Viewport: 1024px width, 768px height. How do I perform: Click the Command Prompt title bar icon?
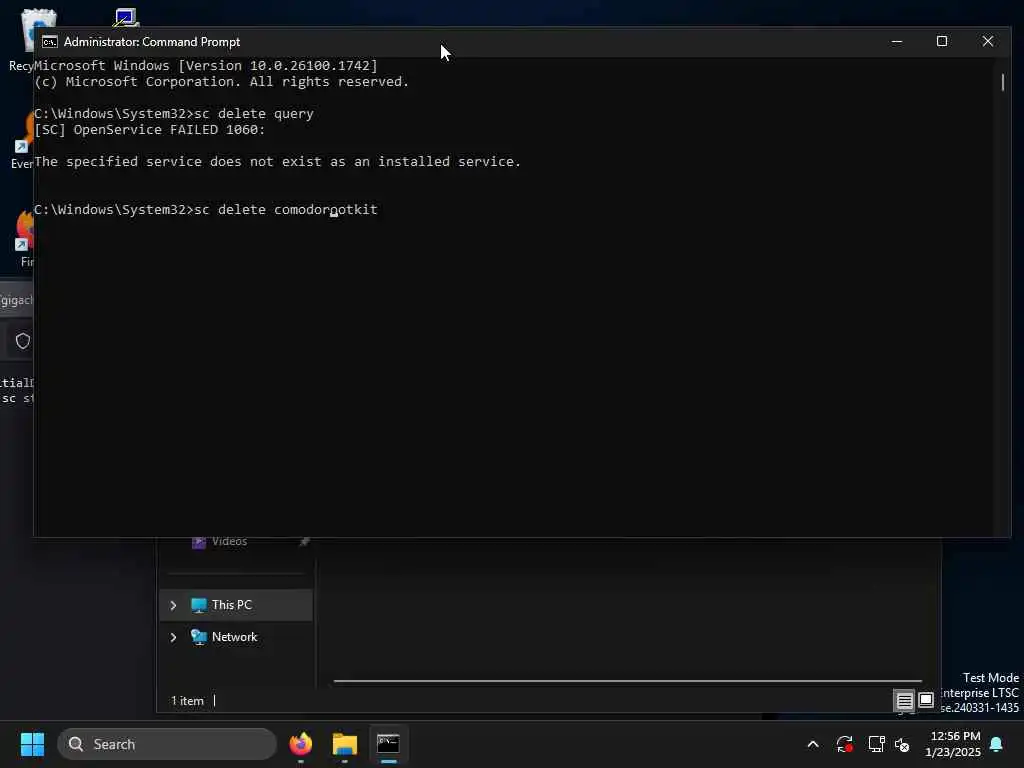pyautogui.click(x=50, y=42)
